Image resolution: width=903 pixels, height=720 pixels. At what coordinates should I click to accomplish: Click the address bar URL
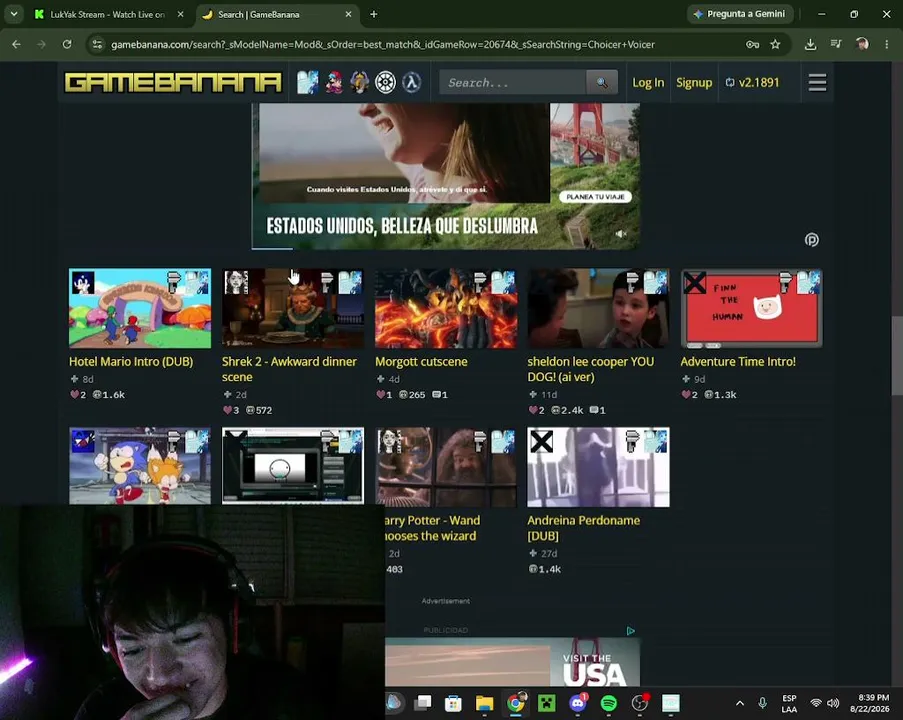(382, 44)
